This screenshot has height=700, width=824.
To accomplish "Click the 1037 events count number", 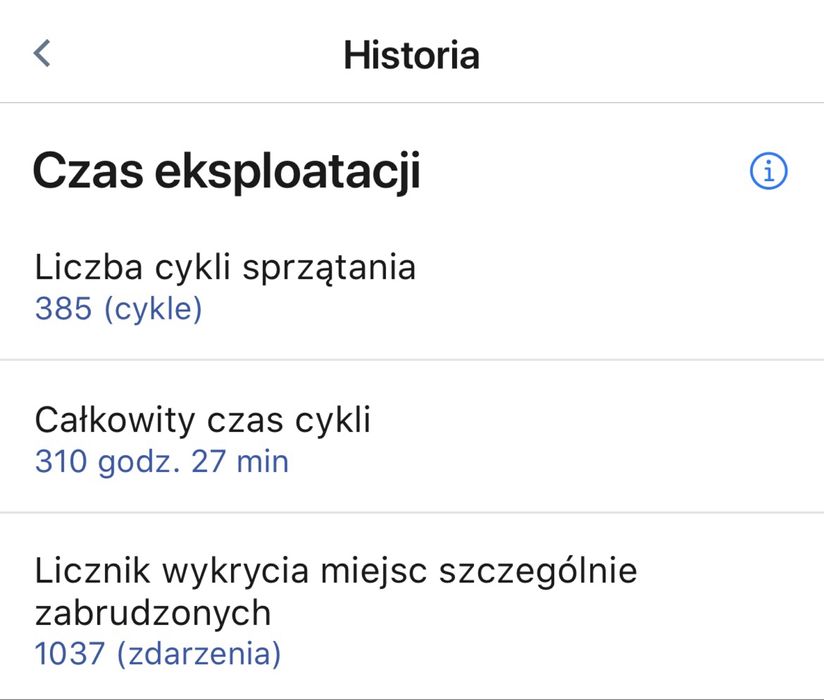I will 70,654.
